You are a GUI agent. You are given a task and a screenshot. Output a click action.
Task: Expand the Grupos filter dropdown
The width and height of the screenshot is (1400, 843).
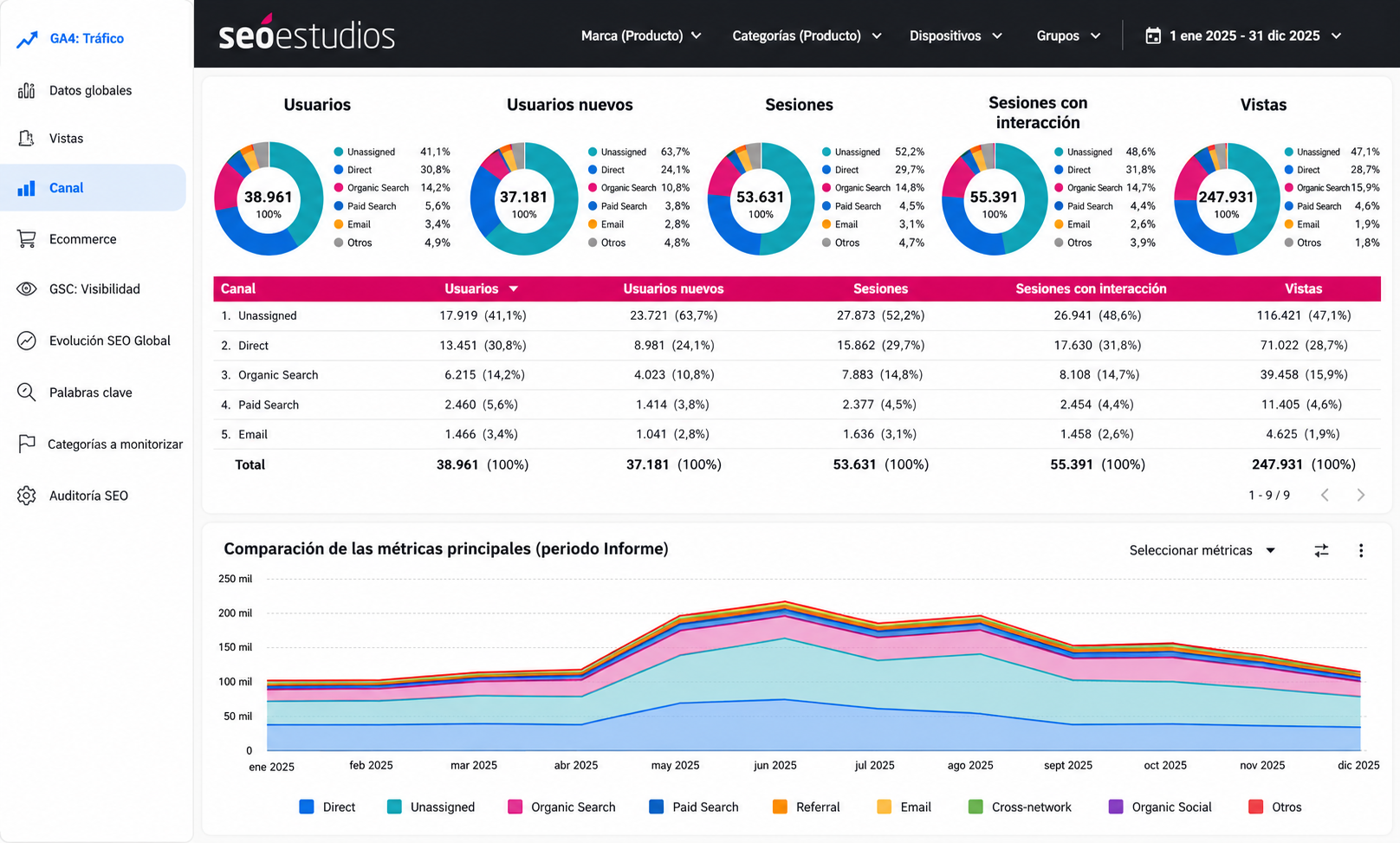tap(1068, 36)
